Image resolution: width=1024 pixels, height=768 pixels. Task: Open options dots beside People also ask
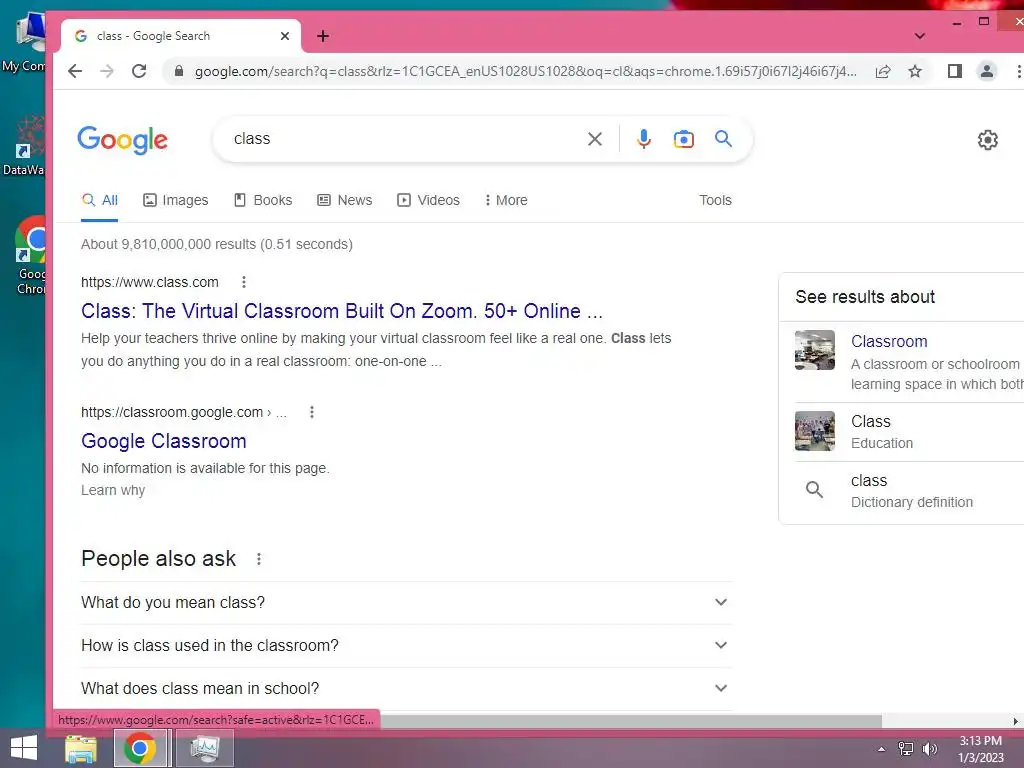(259, 559)
